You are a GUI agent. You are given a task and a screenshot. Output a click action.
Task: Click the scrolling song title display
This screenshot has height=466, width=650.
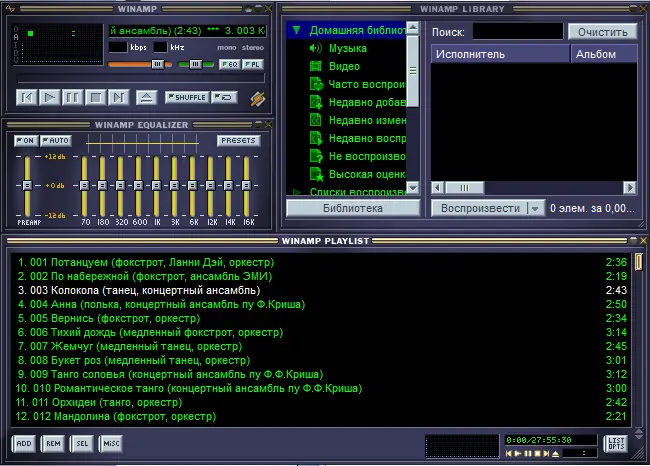point(187,31)
